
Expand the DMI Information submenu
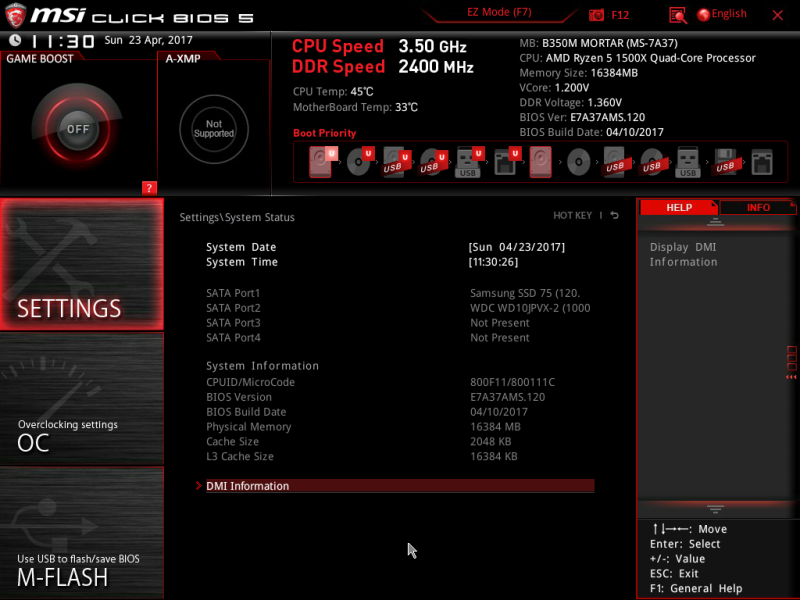(x=400, y=486)
